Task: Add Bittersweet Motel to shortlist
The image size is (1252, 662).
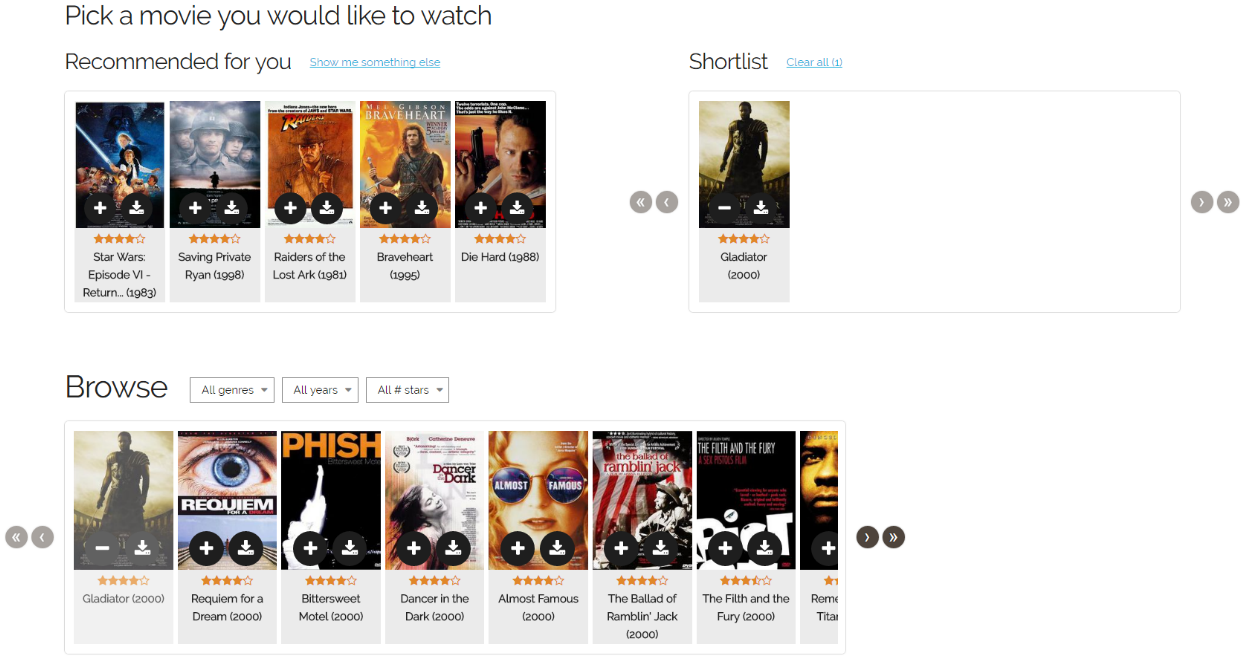Action: point(310,548)
